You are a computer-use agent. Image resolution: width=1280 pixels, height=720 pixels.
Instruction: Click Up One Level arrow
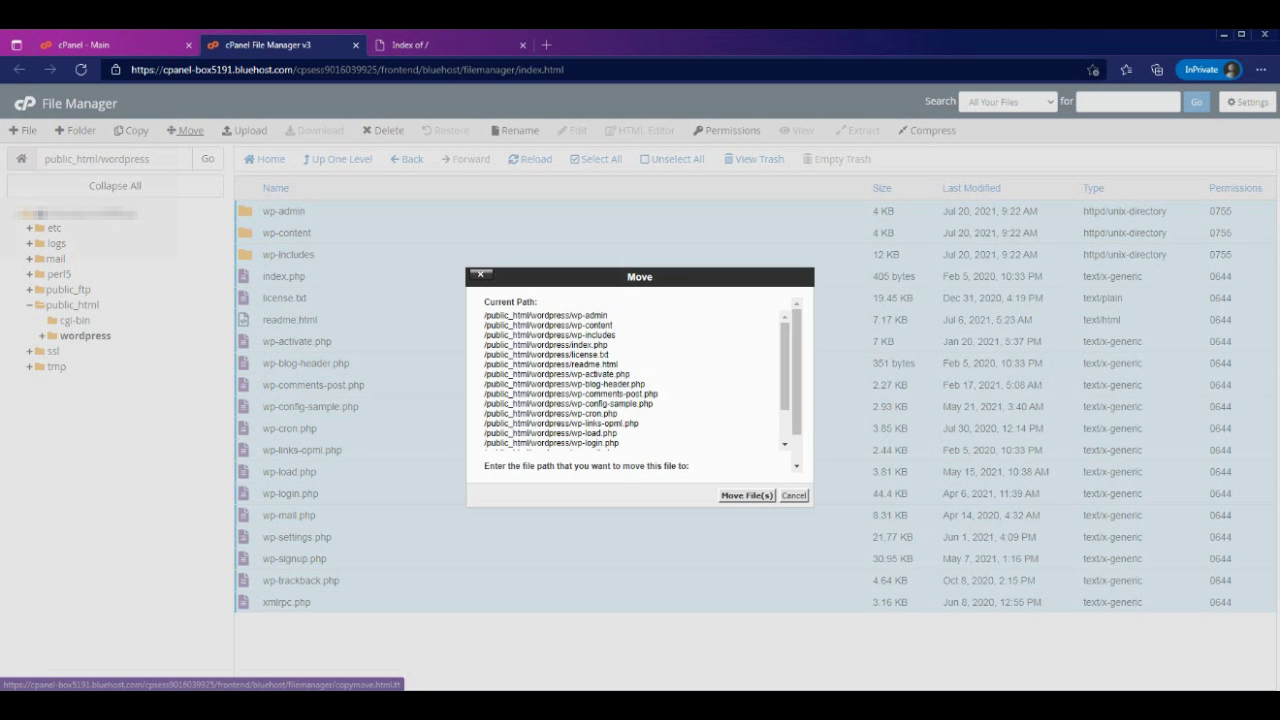tap(307, 159)
